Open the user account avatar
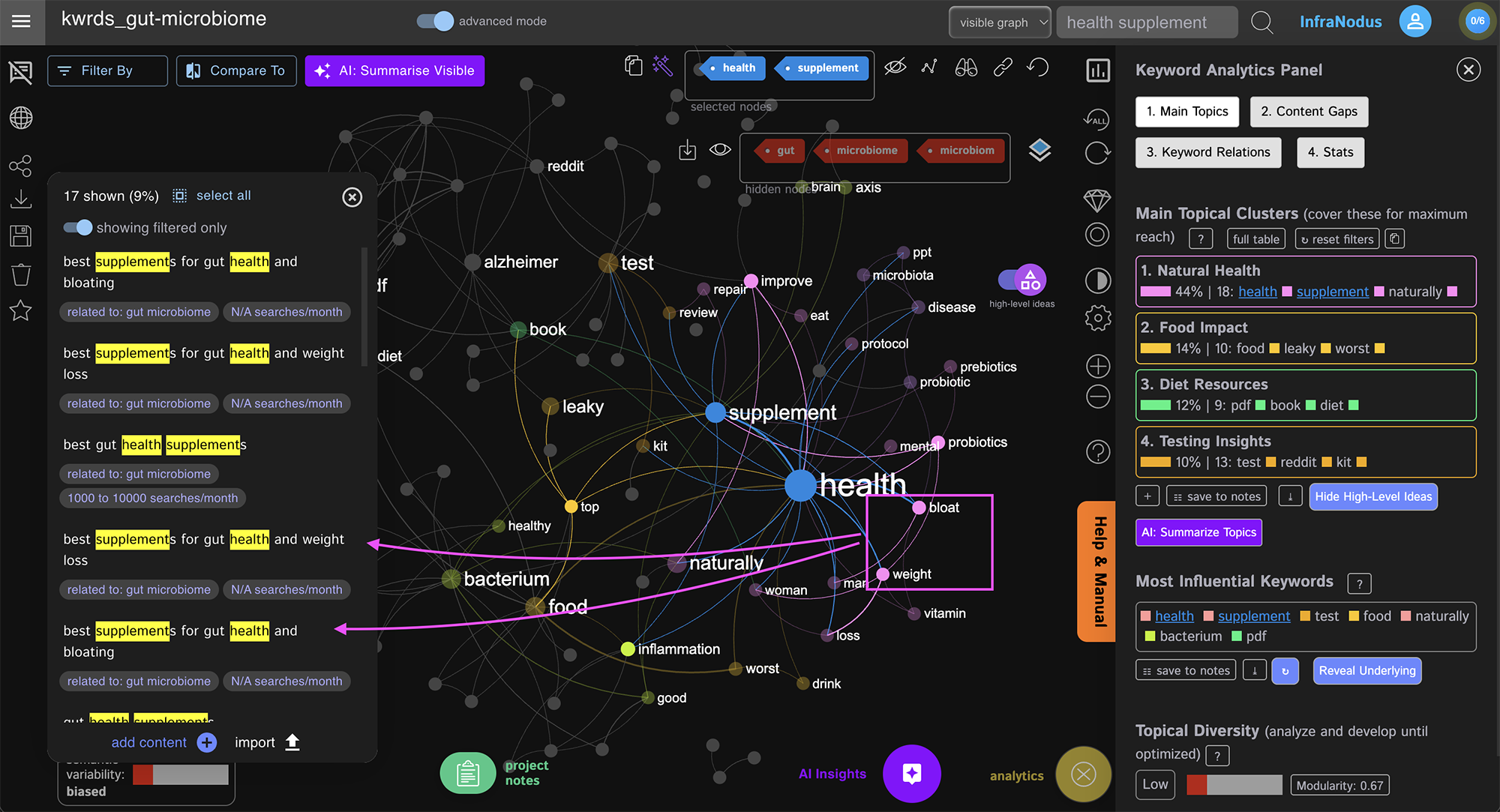Screen dimensions: 1500x812 (x=1415, y=21)
